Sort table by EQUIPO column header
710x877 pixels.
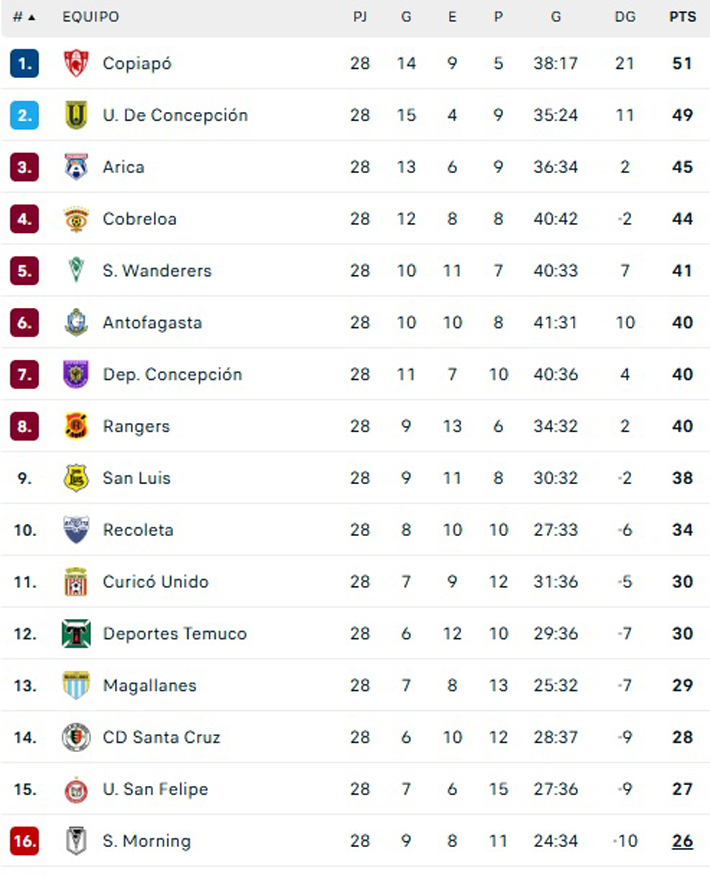(x=90, y=17)
